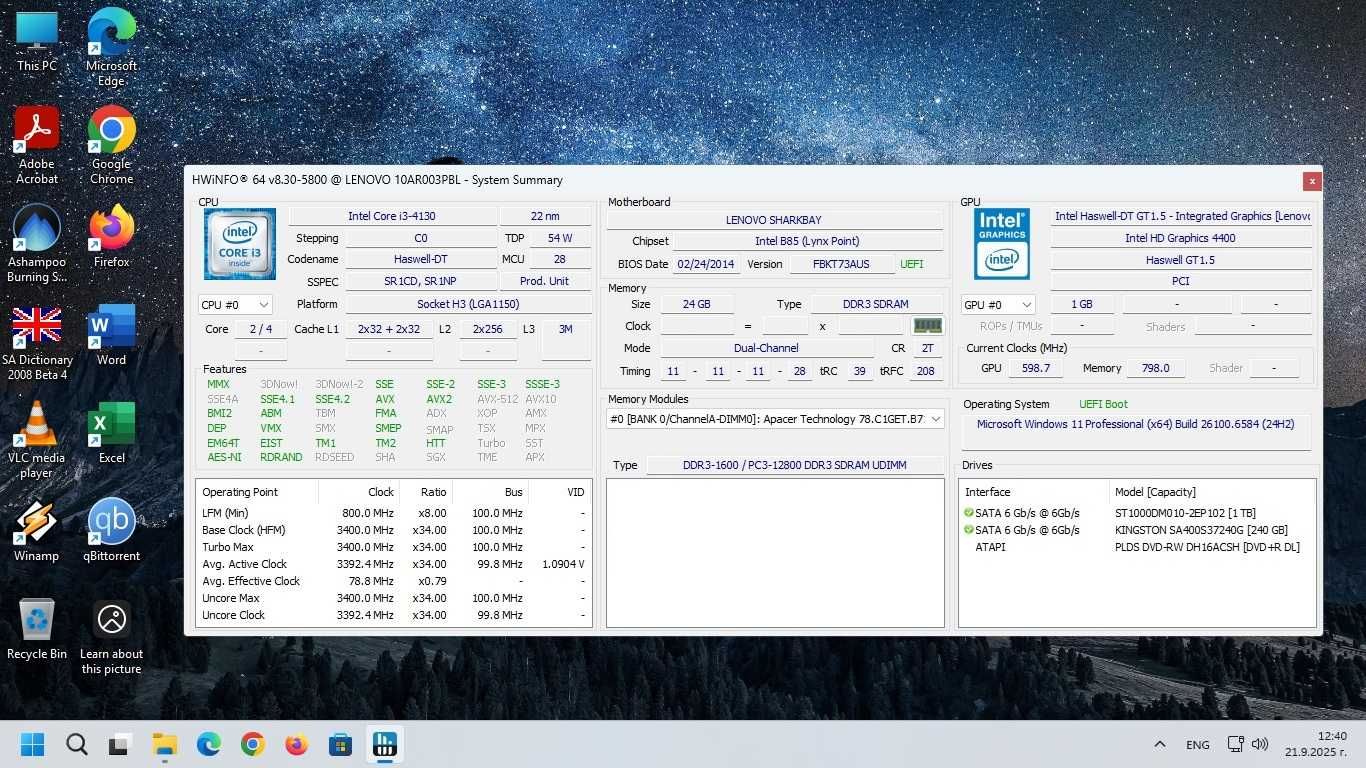Select the PLDS DVD-RW DH16ACSH drive row

[1136, 547]
